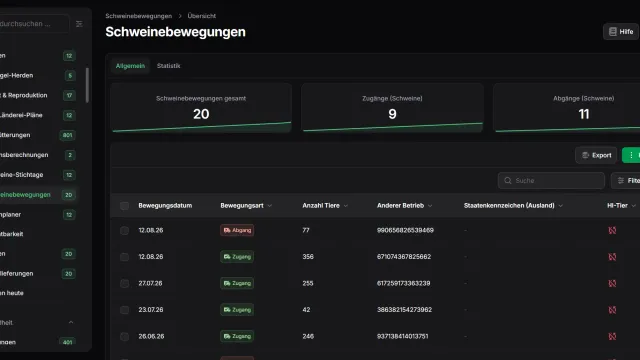The height and width of the screenshot is (360, 640).
Task: Click the sidebar scrollbar thumb
Action: pos(87,85)
